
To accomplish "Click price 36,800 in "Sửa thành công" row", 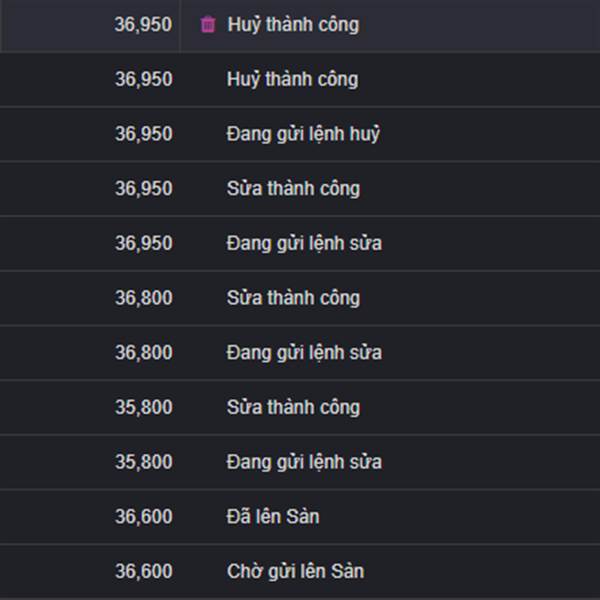I will pos(143,298).
